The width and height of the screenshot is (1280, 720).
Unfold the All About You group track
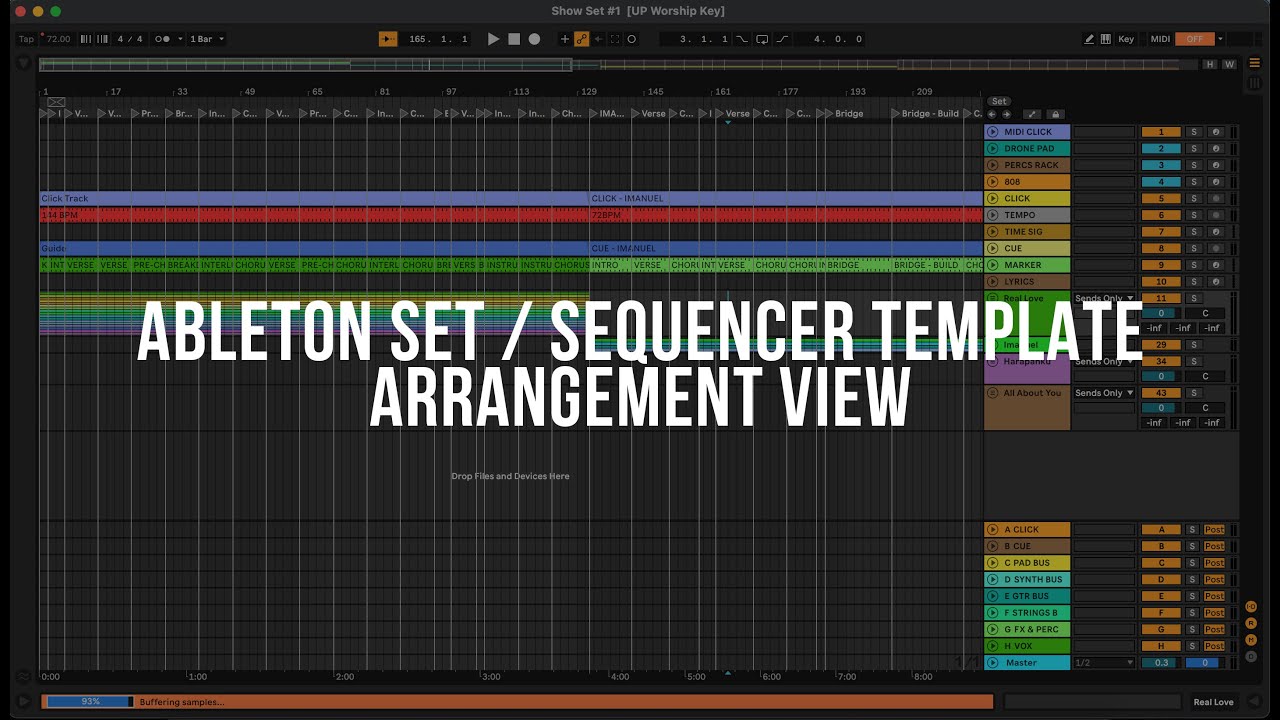992,393
